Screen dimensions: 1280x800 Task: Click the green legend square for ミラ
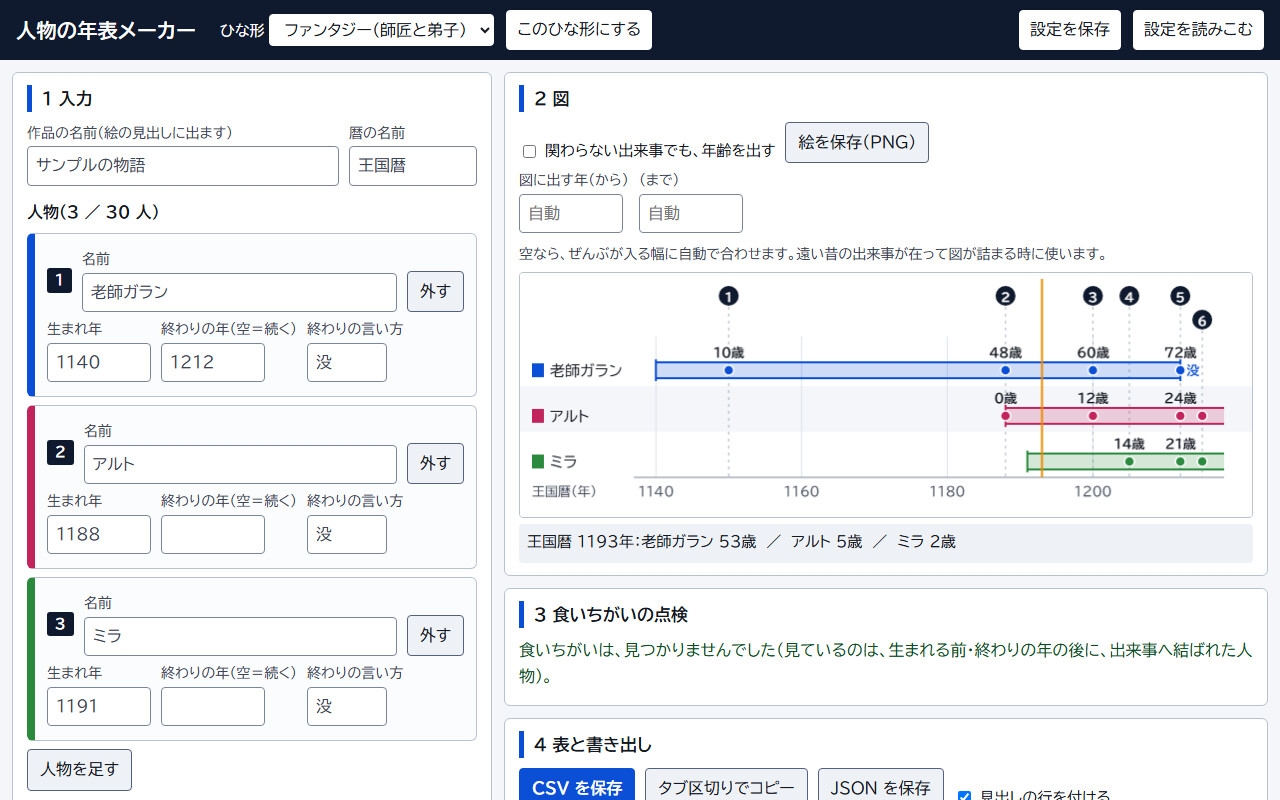click(538, 462)
